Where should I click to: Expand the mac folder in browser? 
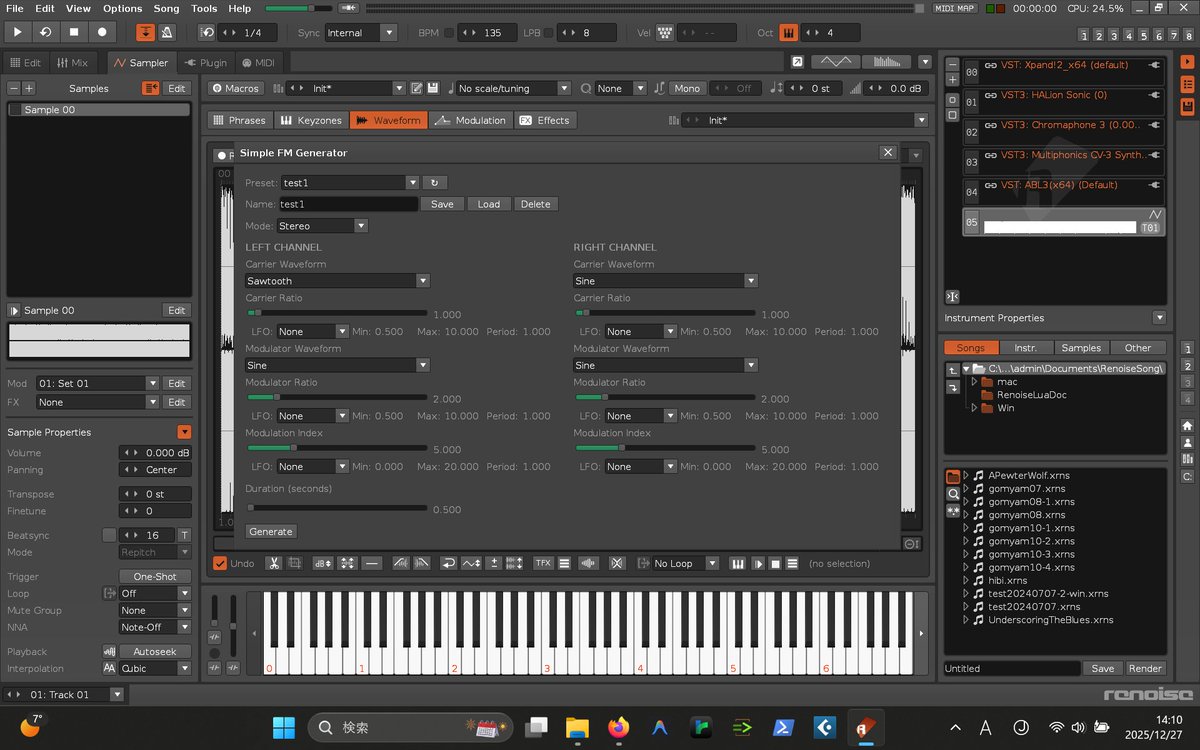(974, 381)
